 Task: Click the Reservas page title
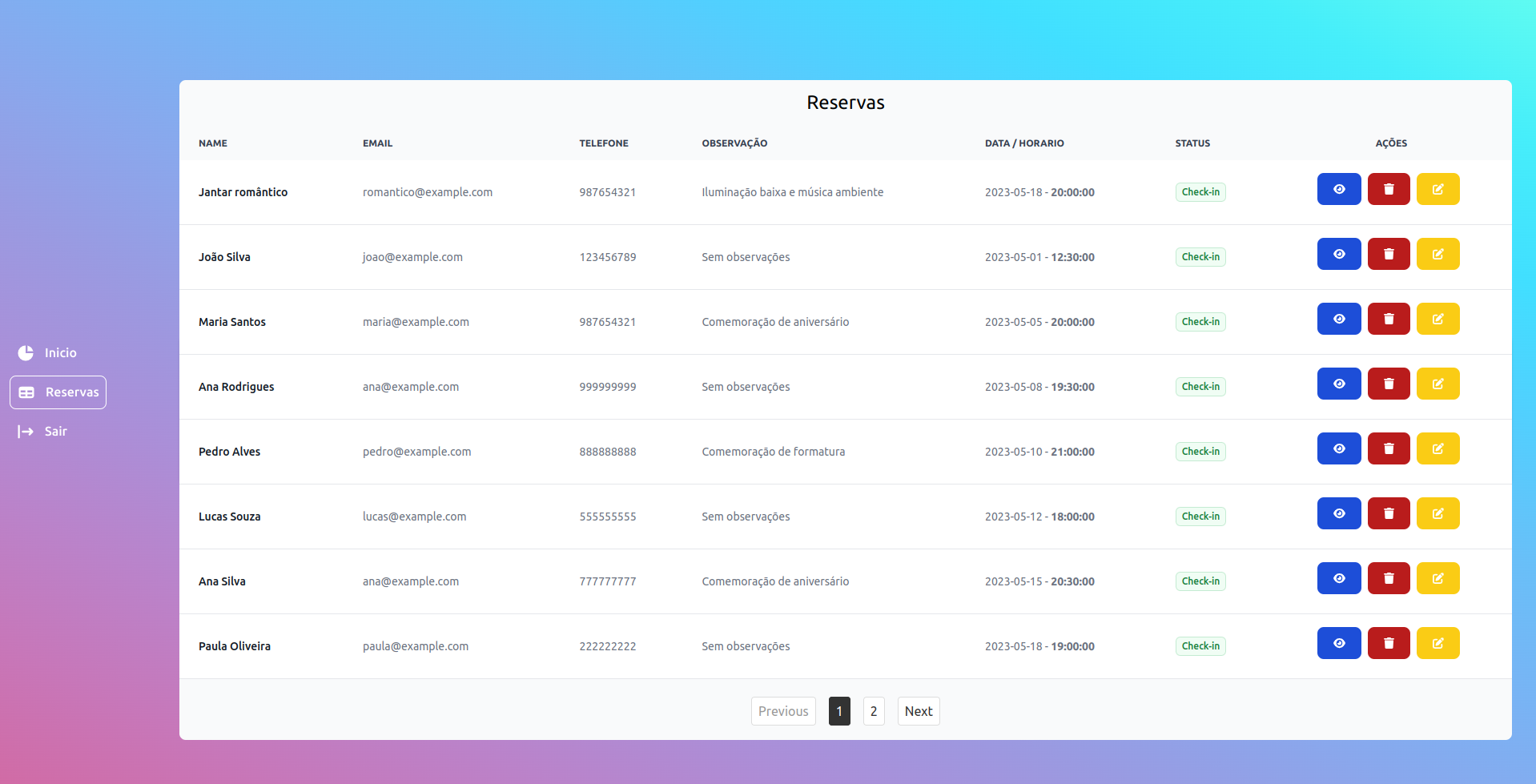pyautogui.click(x=846, y=103)
